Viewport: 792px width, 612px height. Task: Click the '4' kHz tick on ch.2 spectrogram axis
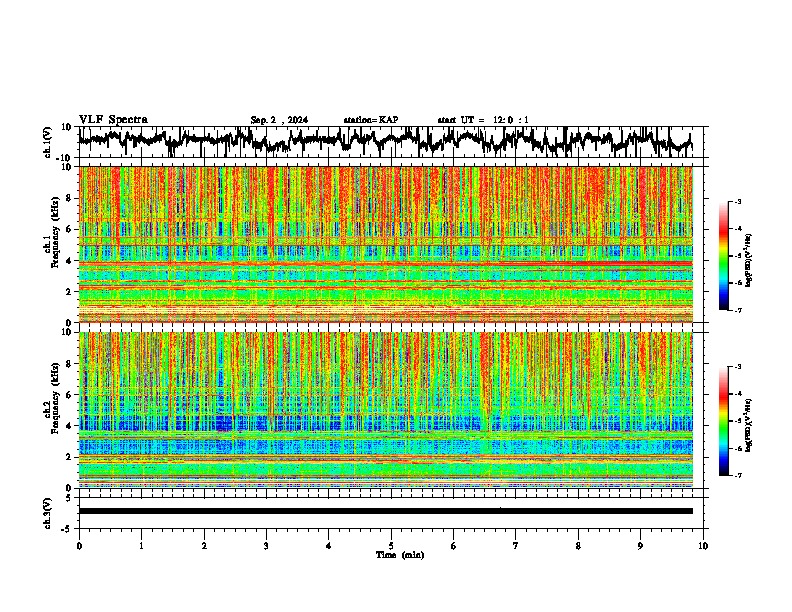pos(70,426)
